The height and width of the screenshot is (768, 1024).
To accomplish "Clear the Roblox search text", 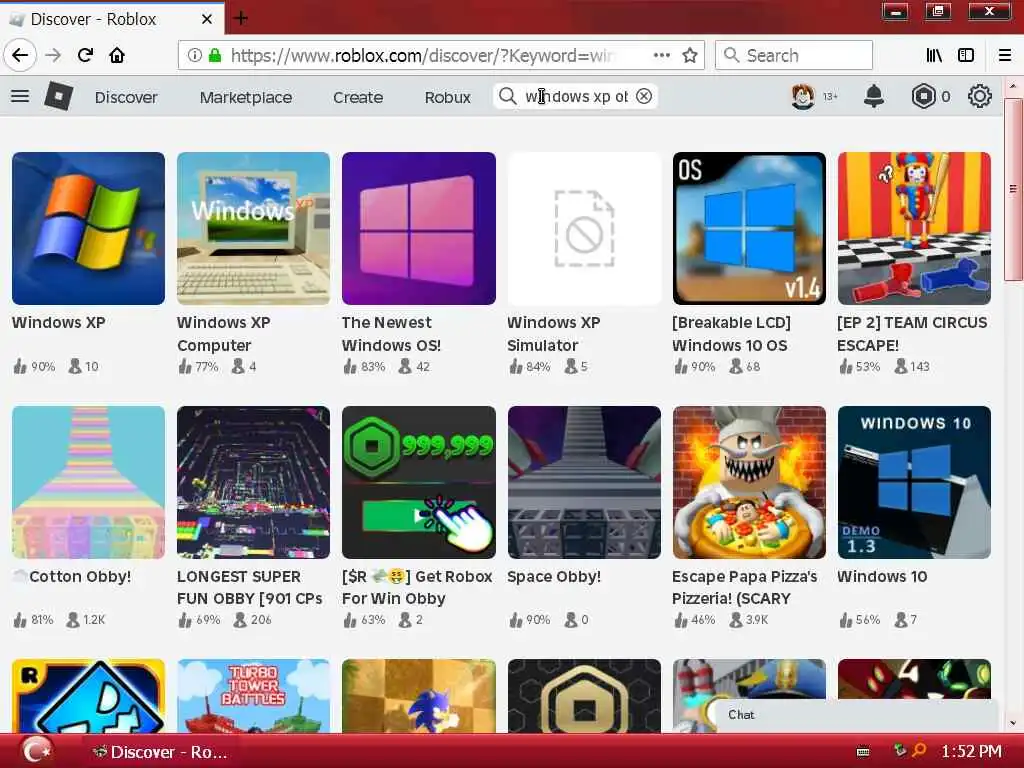I will click(644, 97).
